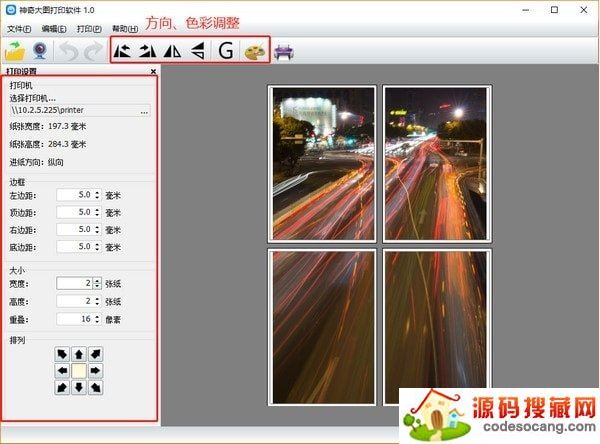
Task: Close the 打印设置 panel
Action: [153, 72]
